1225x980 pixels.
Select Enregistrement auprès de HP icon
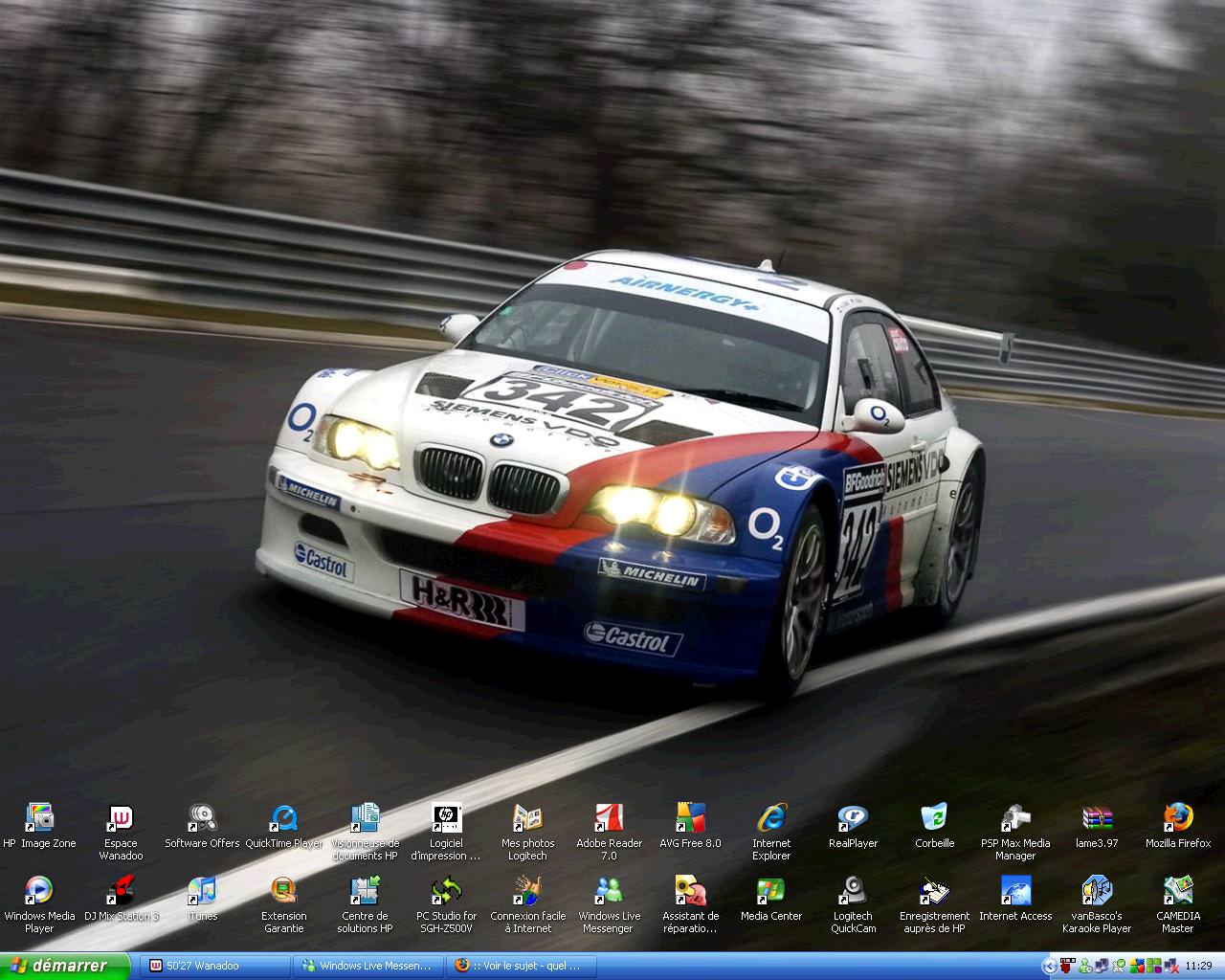[x=934, y=903]
